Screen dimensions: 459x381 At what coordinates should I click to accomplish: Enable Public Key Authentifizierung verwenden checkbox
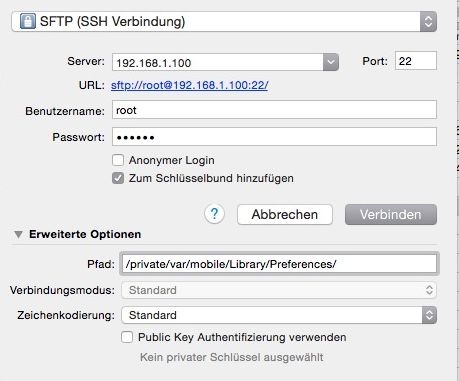coord(127,337)
